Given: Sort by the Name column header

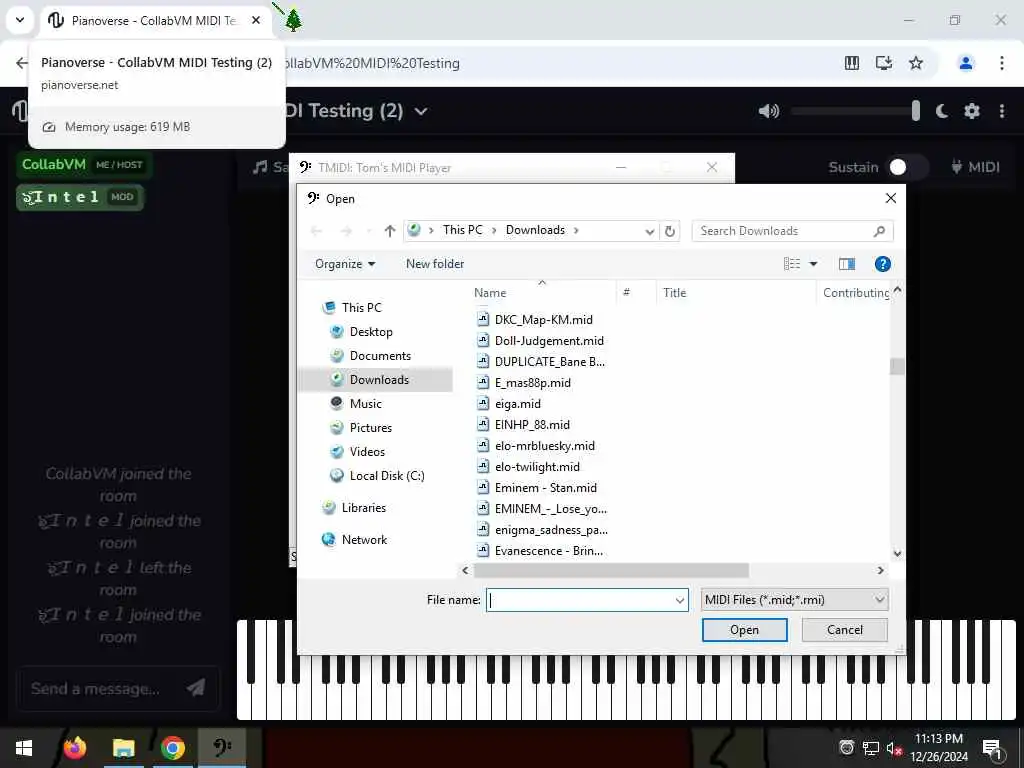Looking at the screenshot, I should pos(542,293).
